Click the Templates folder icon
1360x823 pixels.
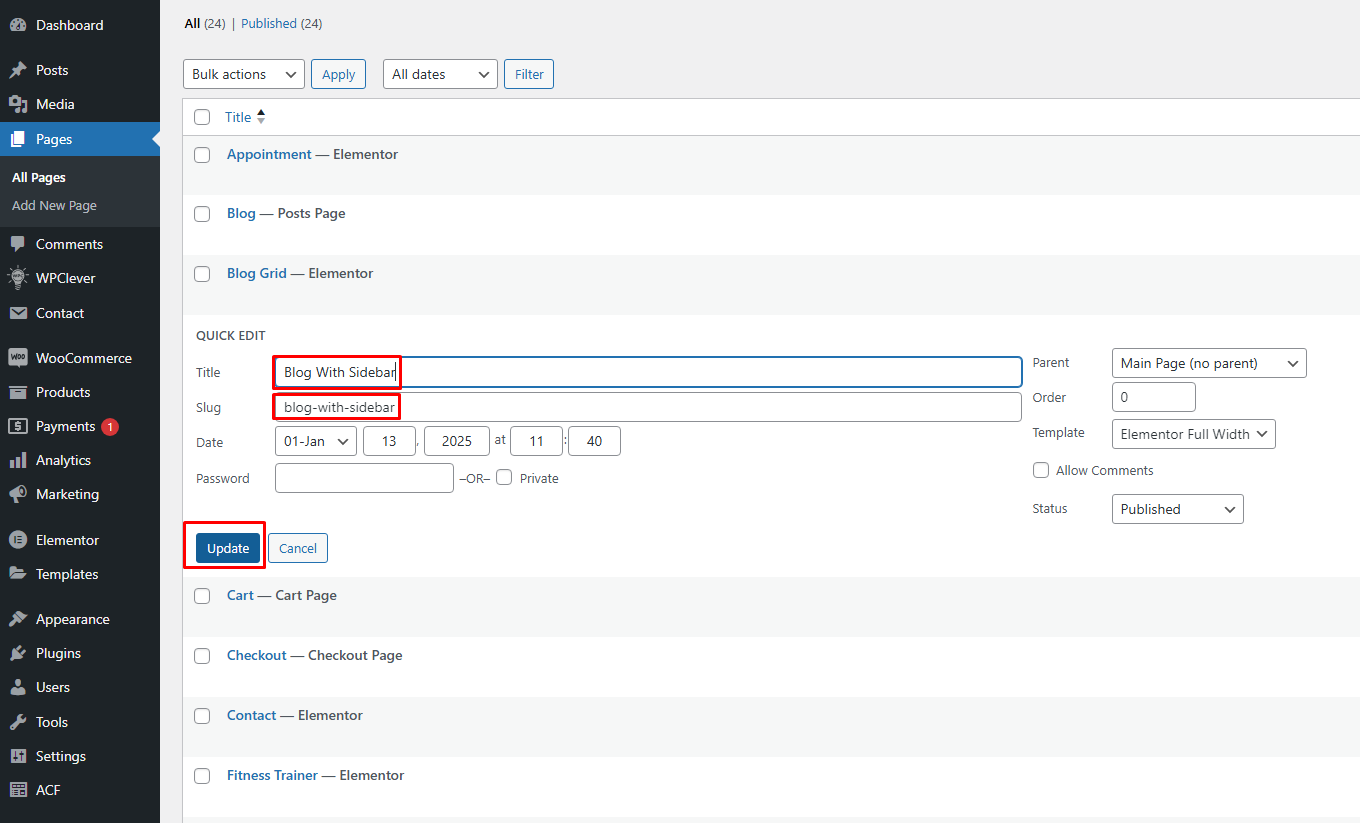pos(18,574)
